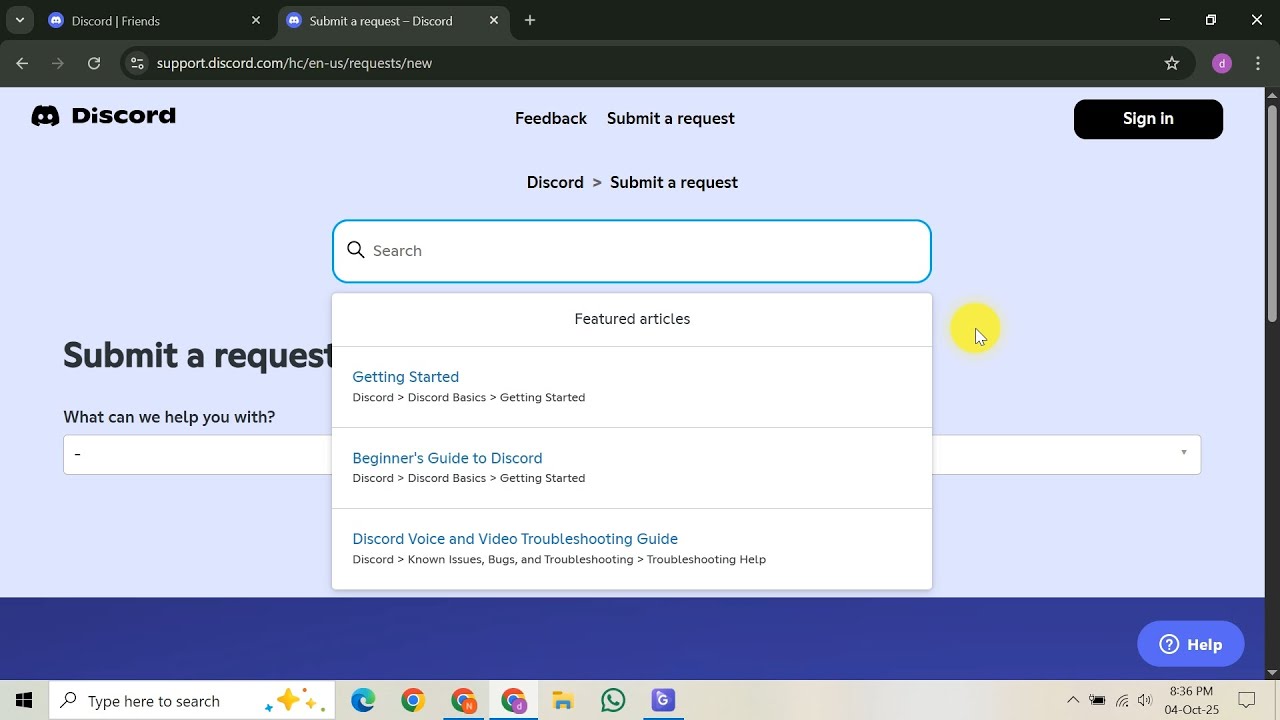This screenshot has width=1280, height=720.
Task: Show hidden system tray icons
Action: [x=1073, y=701]
